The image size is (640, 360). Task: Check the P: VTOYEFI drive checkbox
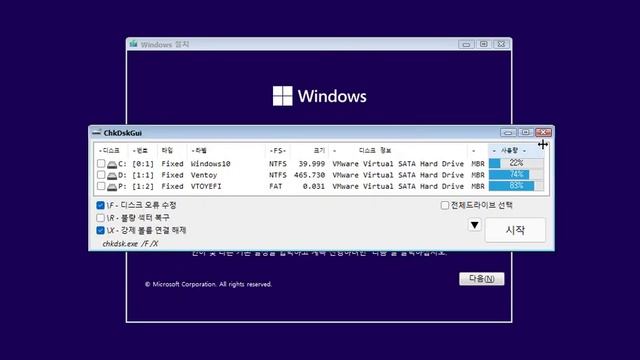pos(101,187)
